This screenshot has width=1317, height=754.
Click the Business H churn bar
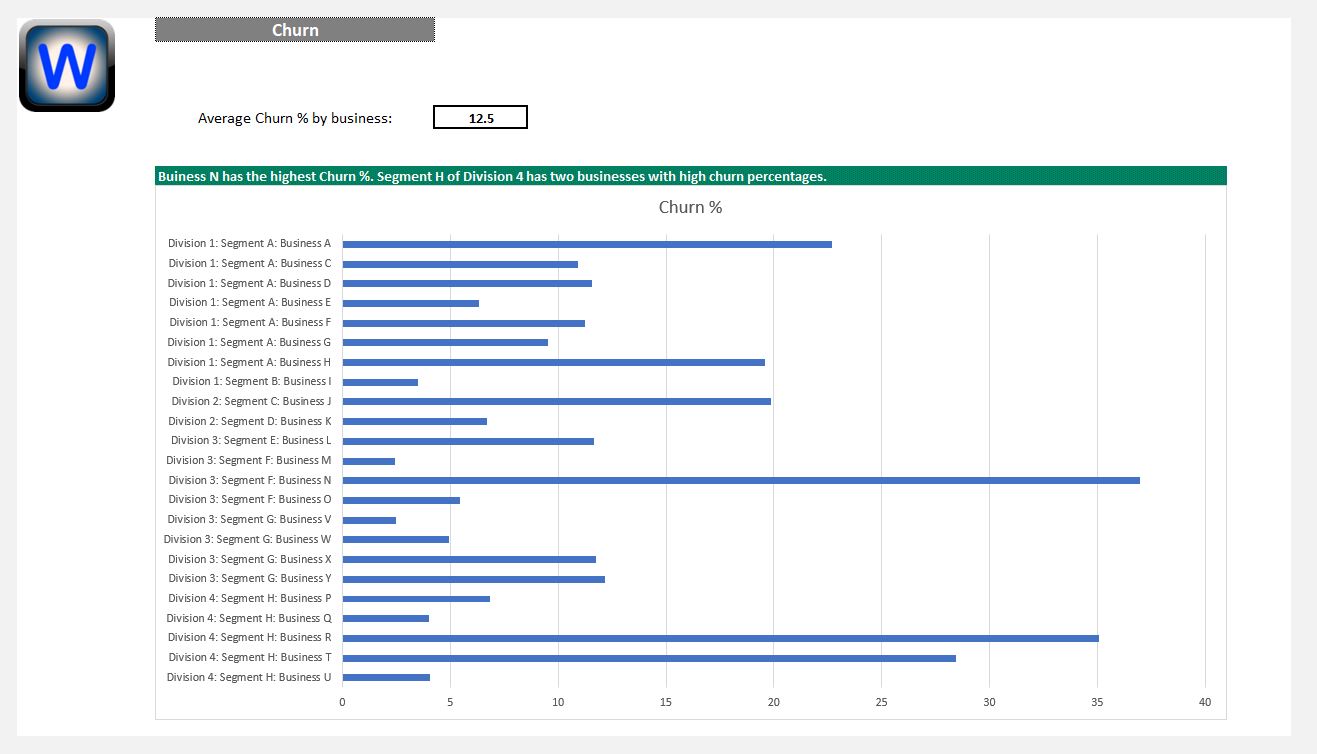coord(553,362)
